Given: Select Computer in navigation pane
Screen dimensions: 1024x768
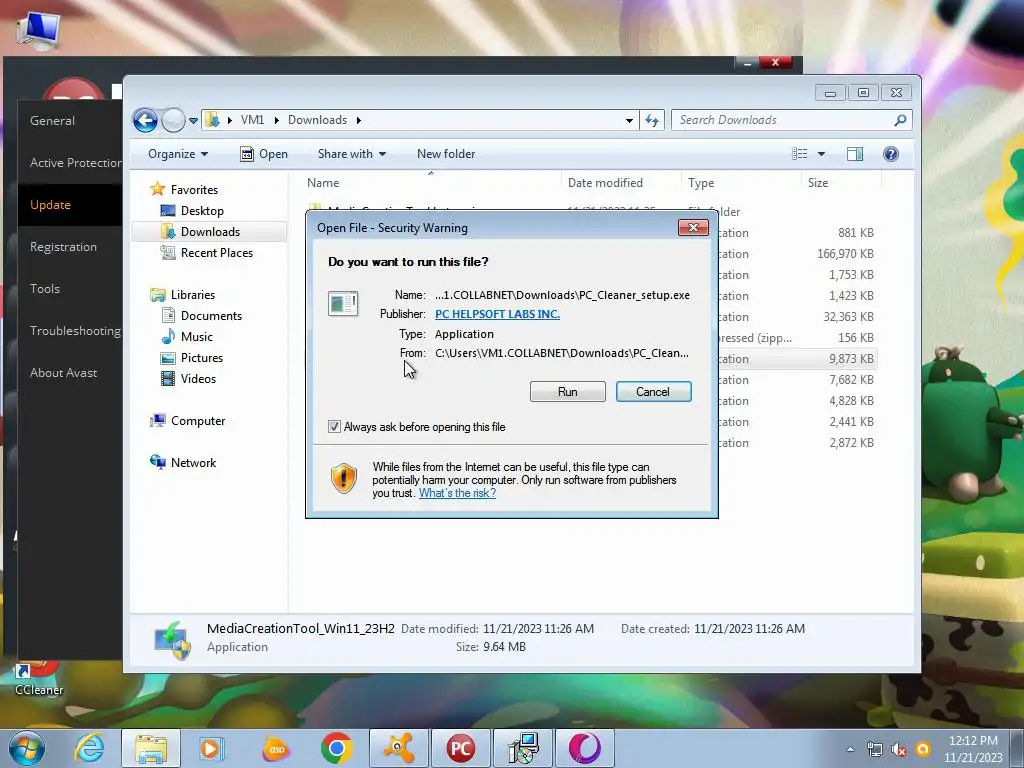Looking at the screenshot, I should pyautogui.click(x=198, y=421).
